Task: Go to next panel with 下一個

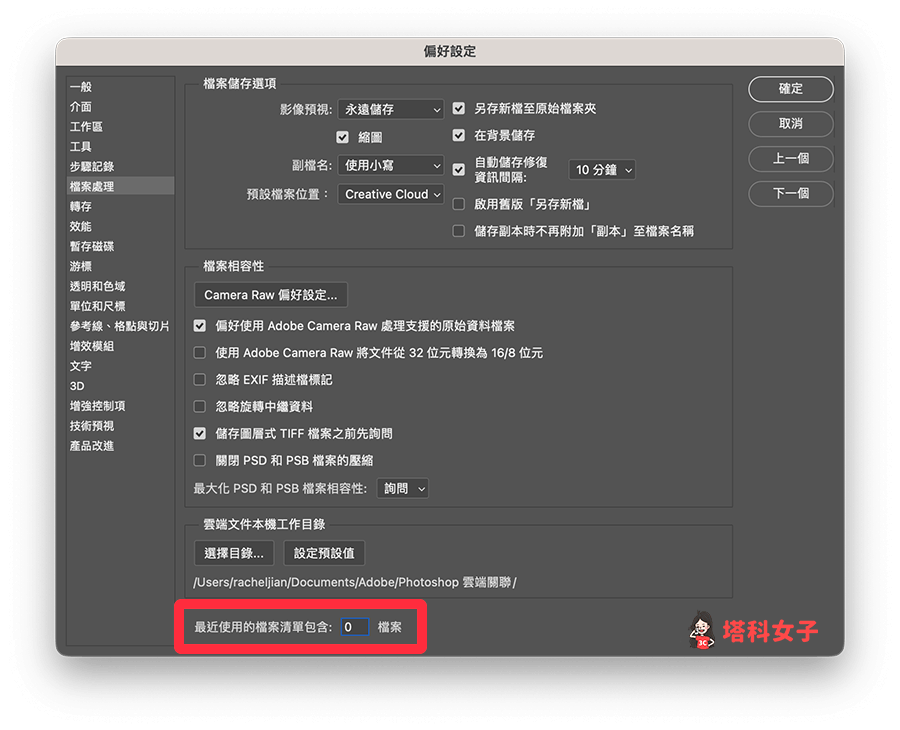Action: (x=790, y=194)
